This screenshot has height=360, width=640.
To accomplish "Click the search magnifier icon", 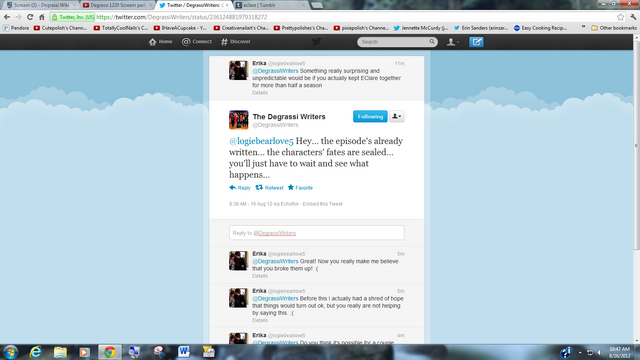I will coord(432,42).
